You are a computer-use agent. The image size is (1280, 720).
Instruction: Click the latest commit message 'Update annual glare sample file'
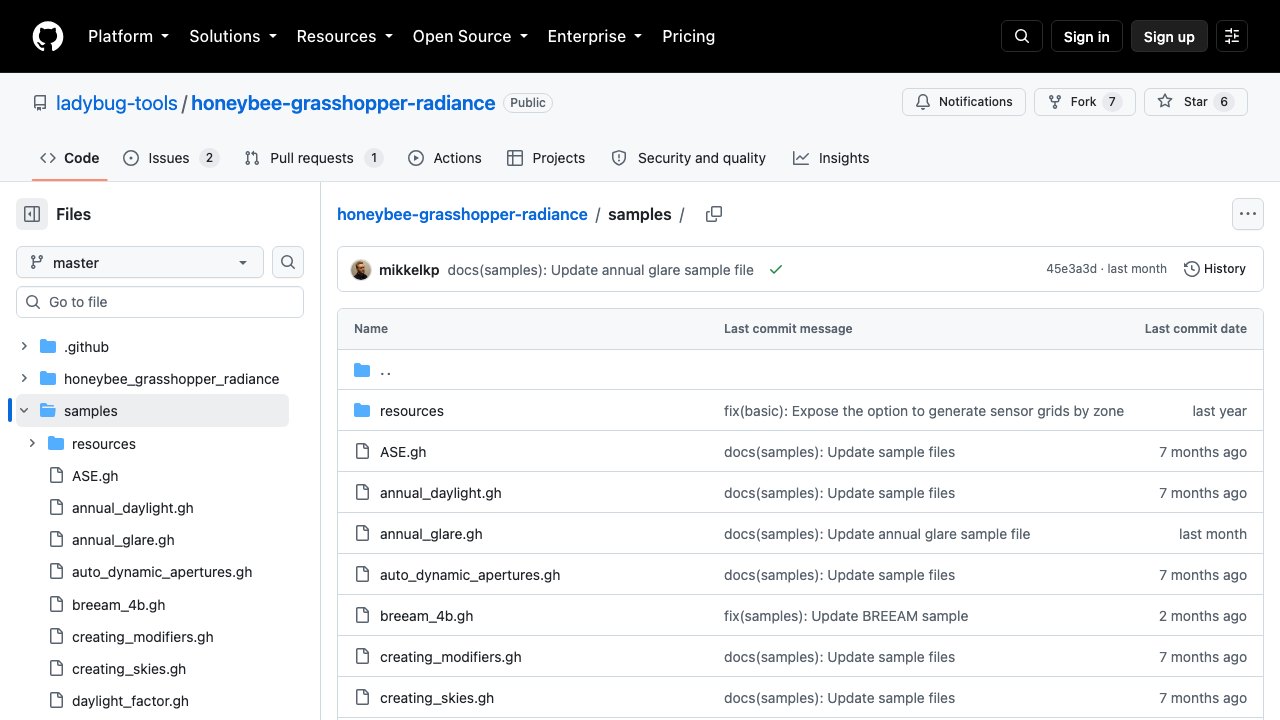601,270
